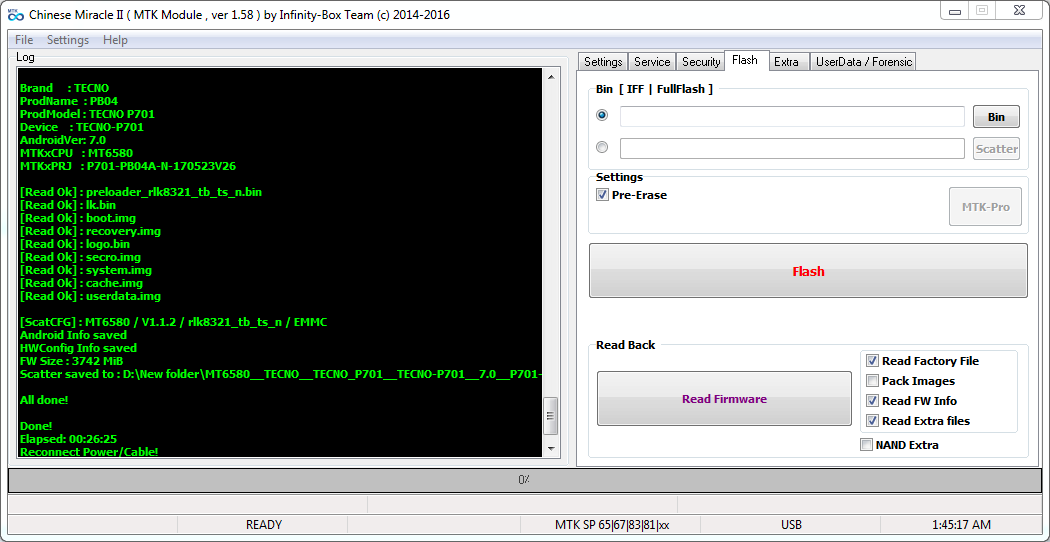
Task: Click the 'MTKxPRJ' project version log line
Action: 128,165
